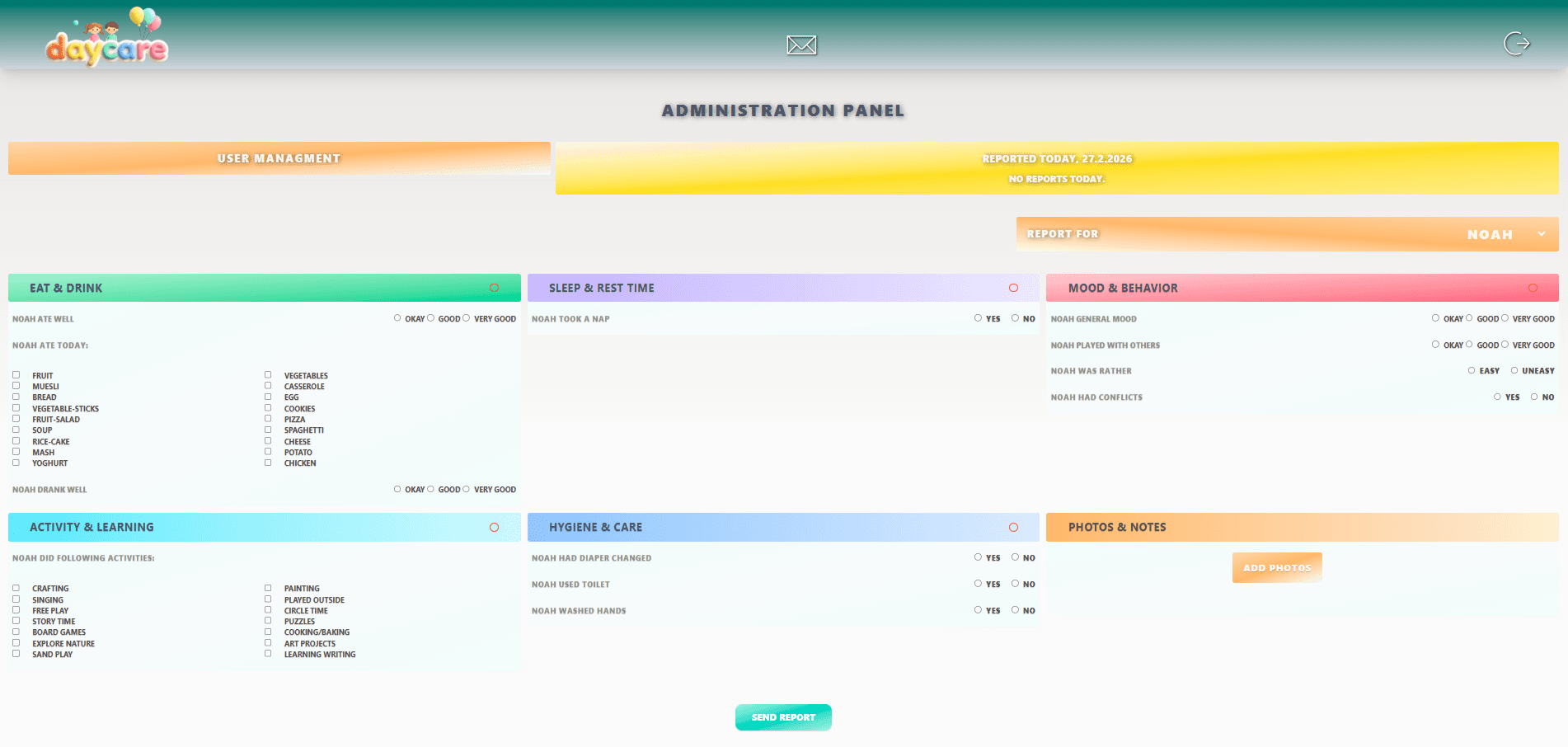Select No for Noah had conflicts
Viewport: 1568px width, 747px height.
click(x=1534, y=397)
